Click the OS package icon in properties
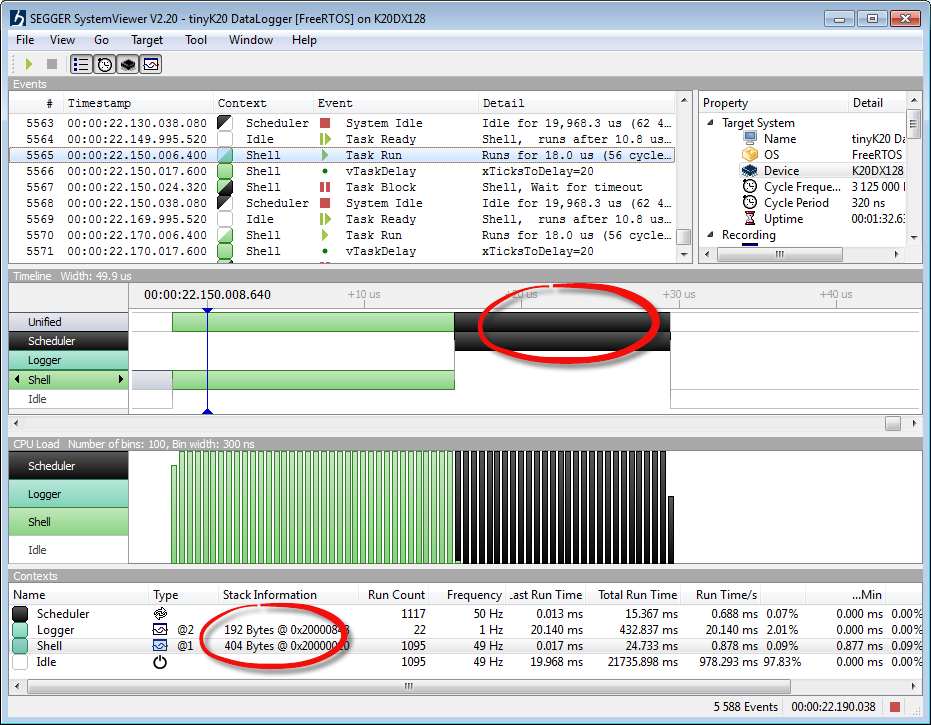Image resolution: width=931 pixels, height=725 pixels. [749, 155]
